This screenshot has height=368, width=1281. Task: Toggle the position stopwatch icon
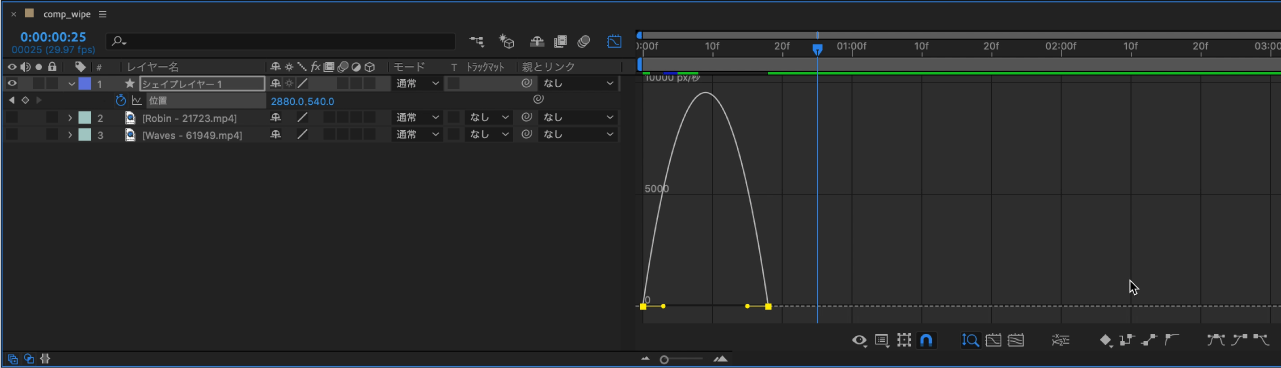pyautogui.click(x=121, y=101)
